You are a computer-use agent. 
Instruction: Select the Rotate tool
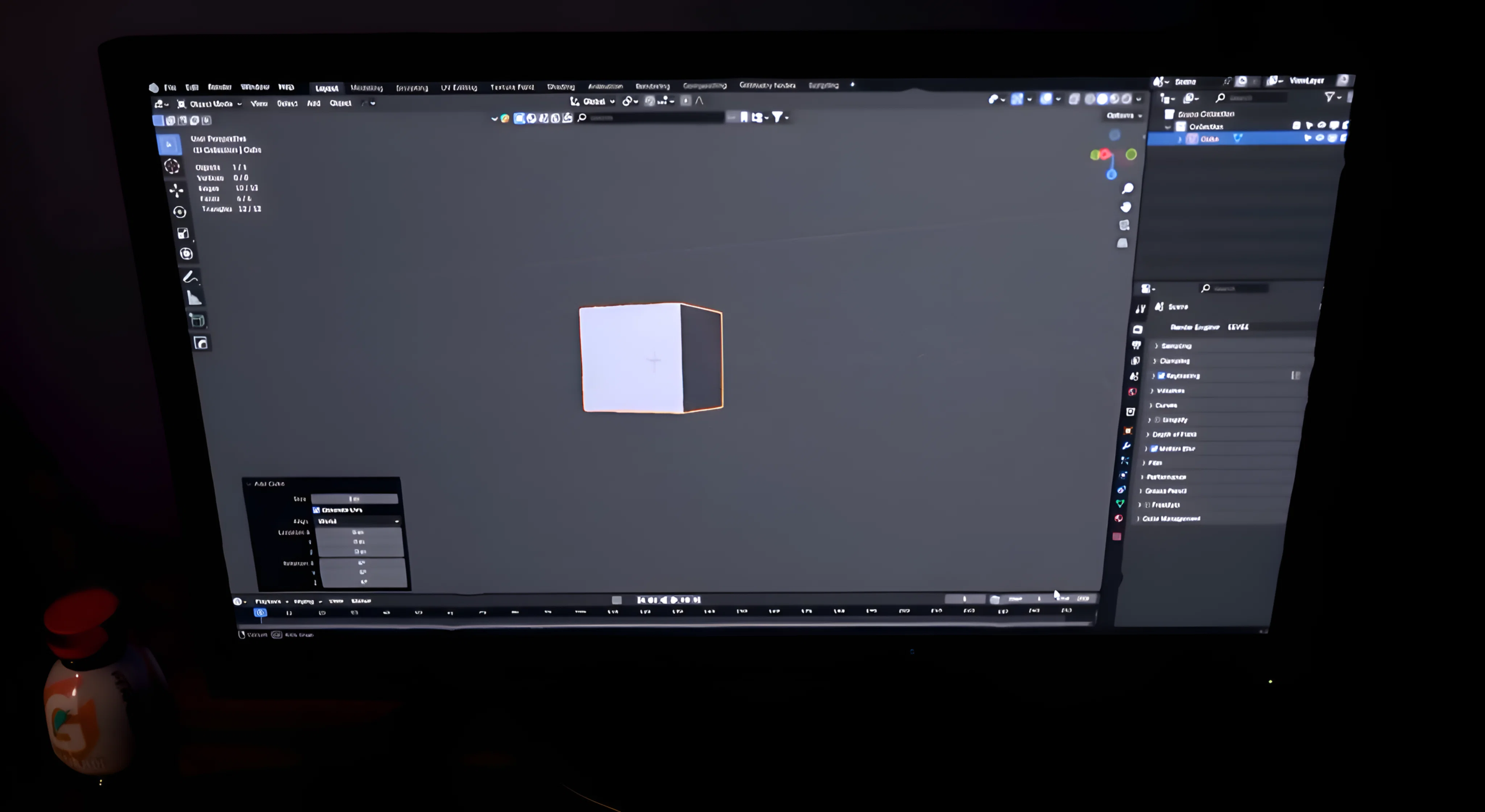point(179,212)
